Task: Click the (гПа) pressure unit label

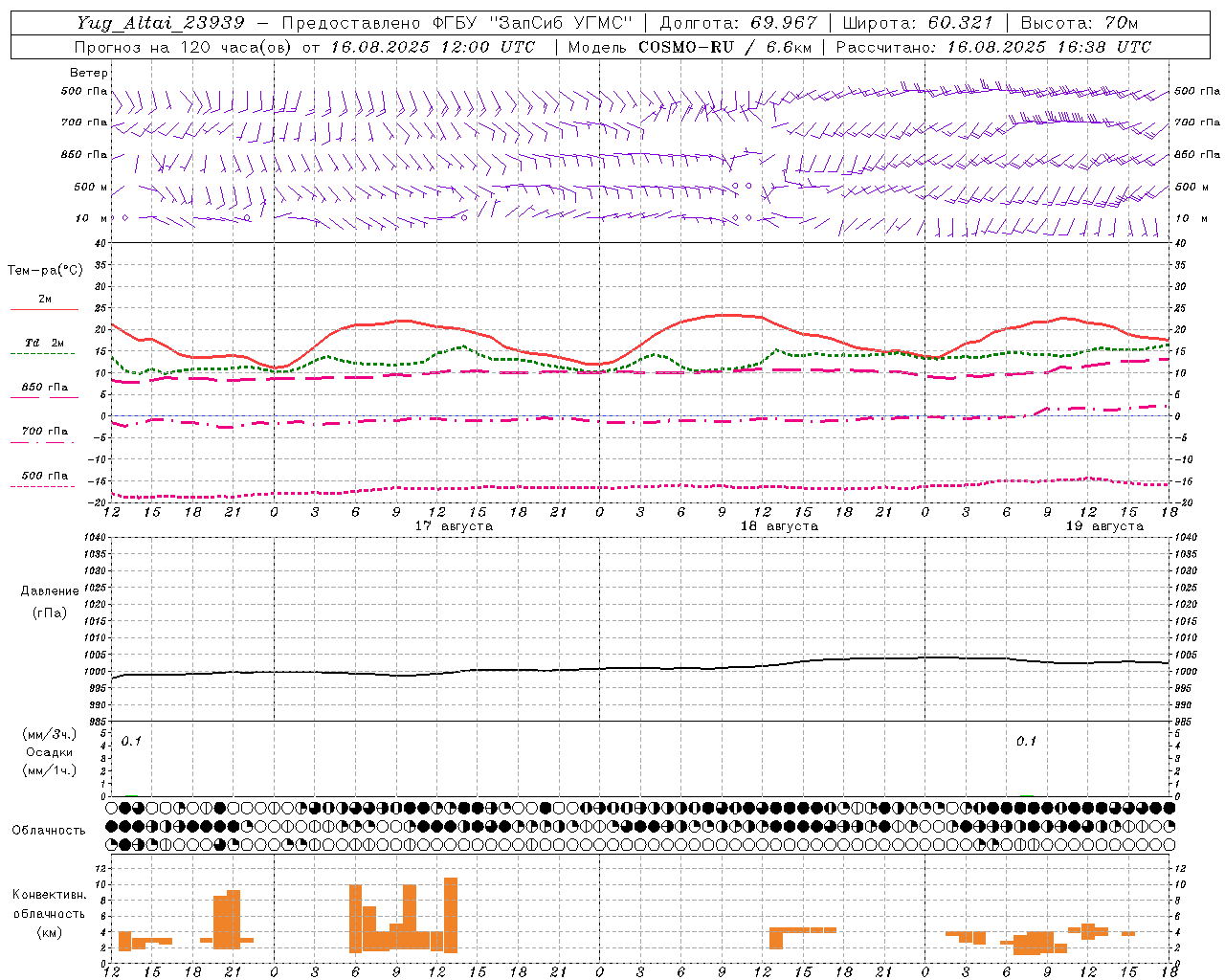Action: (50, 612)
